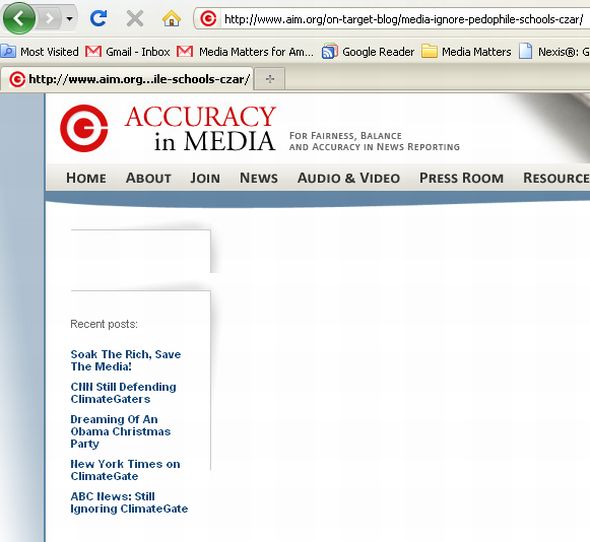Open the News navigation menu item
Screen dimensions: 590x542
[259, 178]
